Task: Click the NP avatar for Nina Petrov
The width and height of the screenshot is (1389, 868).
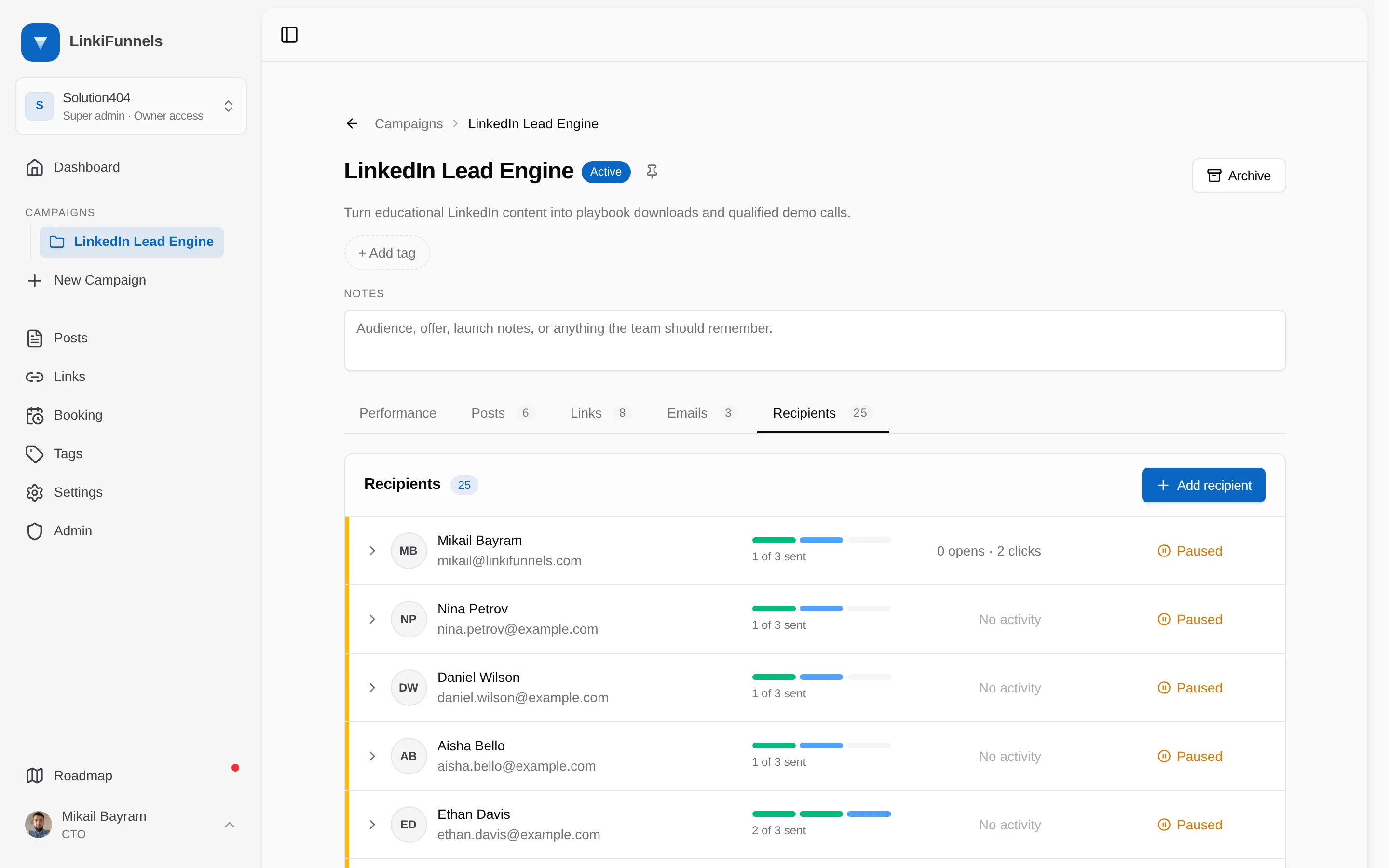Action: pyautogui.click(x=409, y=619)
